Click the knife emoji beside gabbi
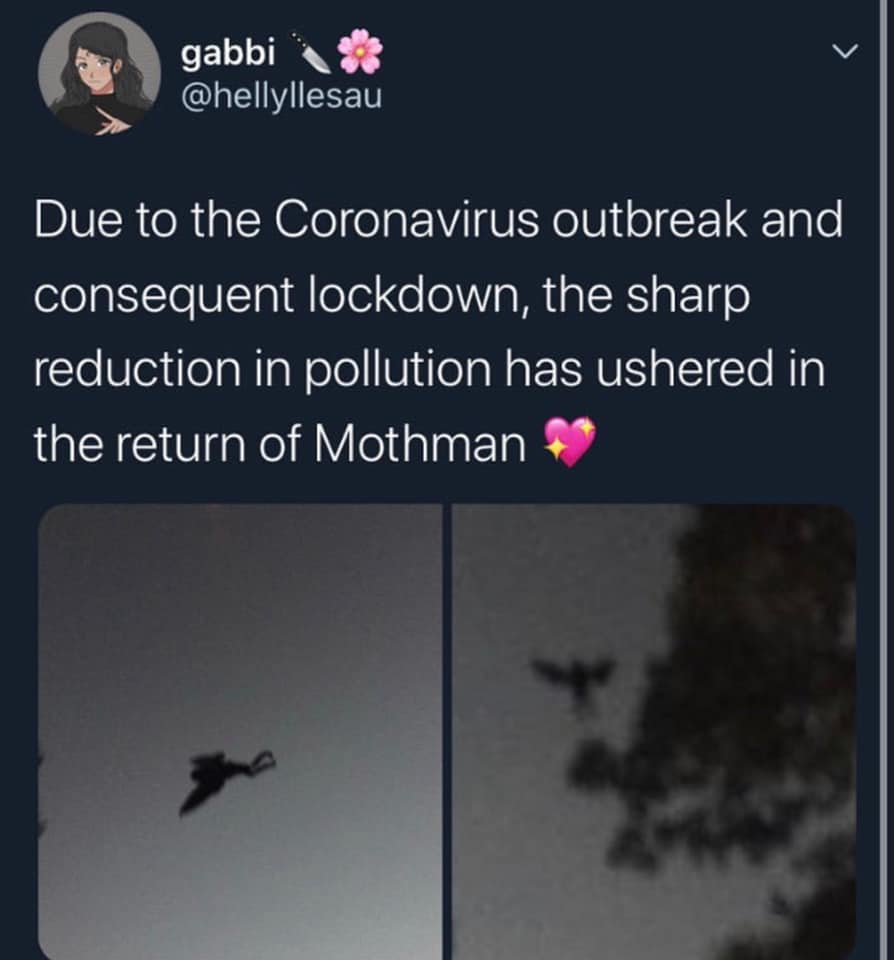 [x=312, y=52]
